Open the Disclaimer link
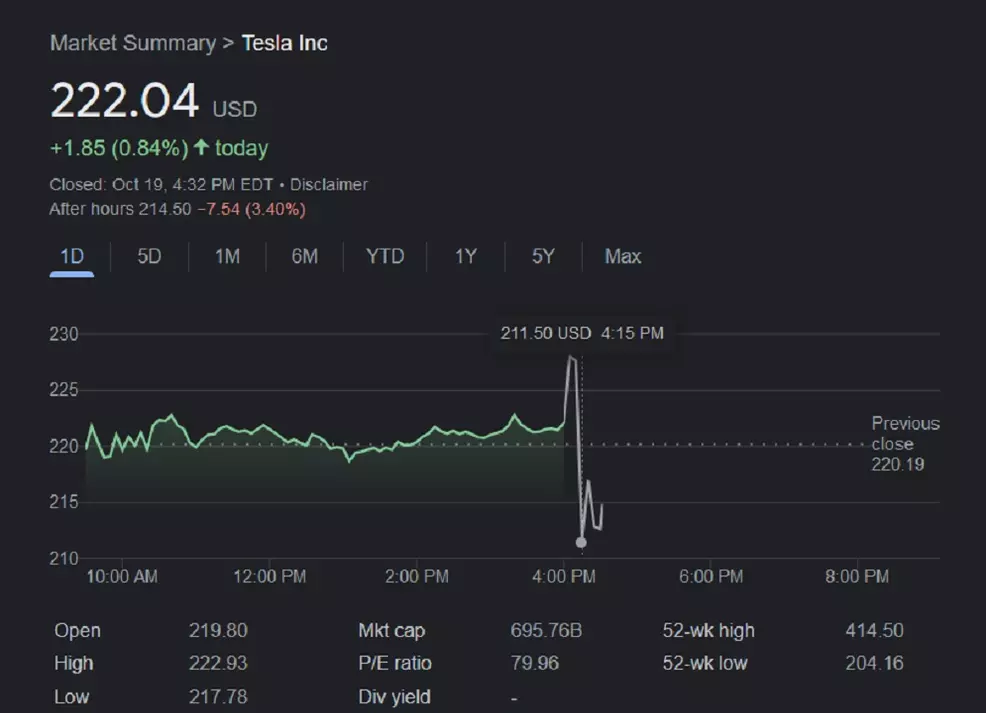The width and height of the screenshot is (986, 713). pyautogui.click(x=329, y=184)
